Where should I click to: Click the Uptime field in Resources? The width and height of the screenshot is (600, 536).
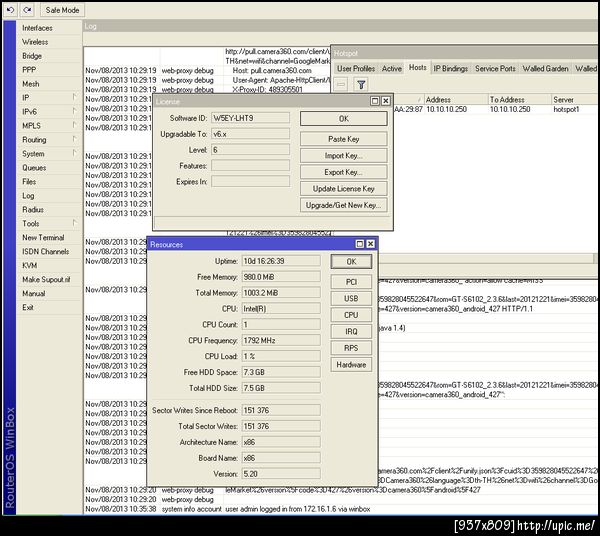pos(281,261)
